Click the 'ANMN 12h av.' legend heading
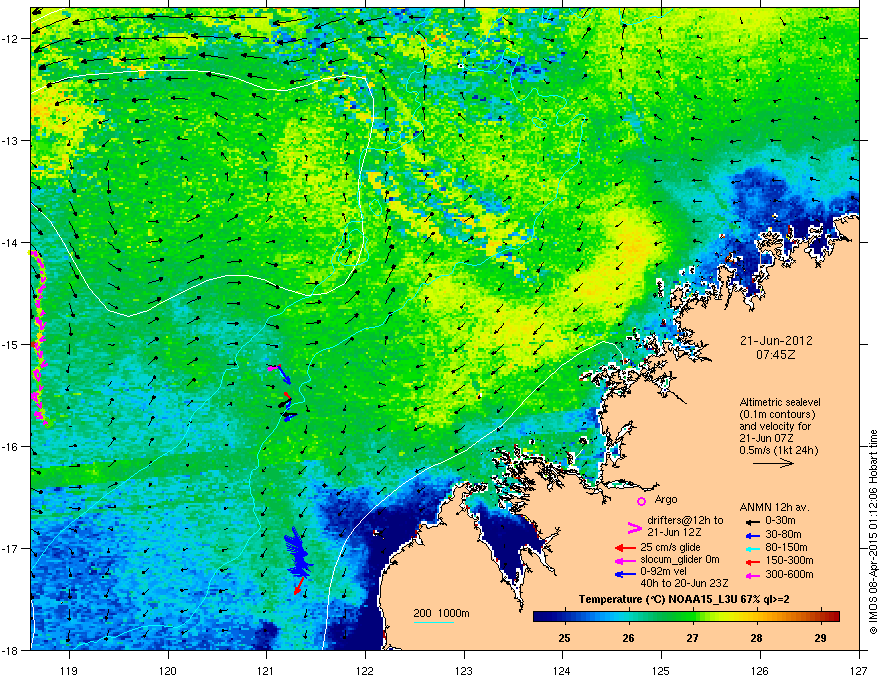This screenshot has width=880, height=680. pos(774,508)
